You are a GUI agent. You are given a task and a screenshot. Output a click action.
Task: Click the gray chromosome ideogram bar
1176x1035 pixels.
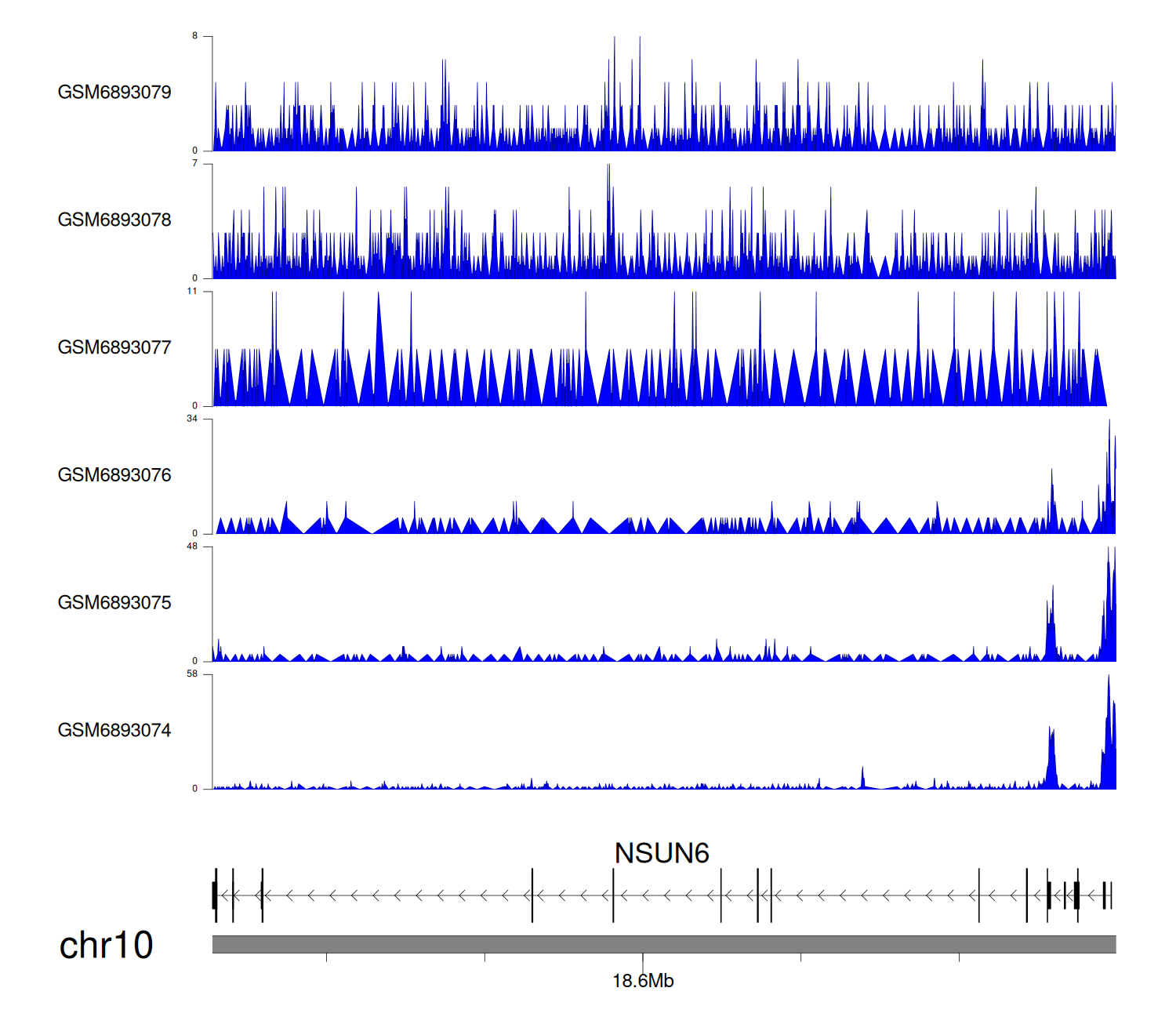(x=663, y=944)
